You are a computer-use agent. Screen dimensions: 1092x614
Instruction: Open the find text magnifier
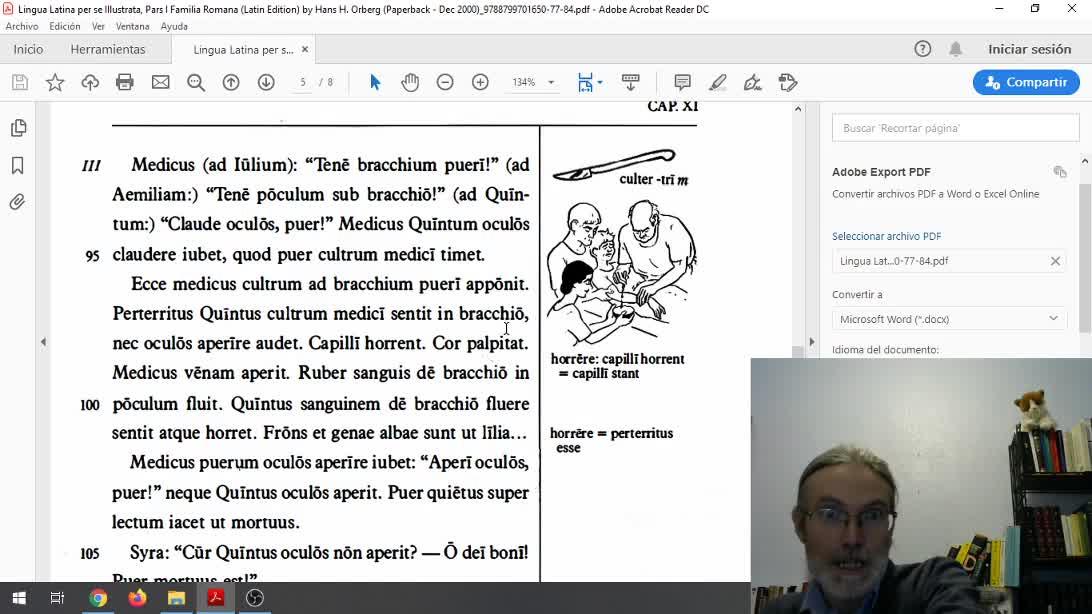(x=196, y=82)
